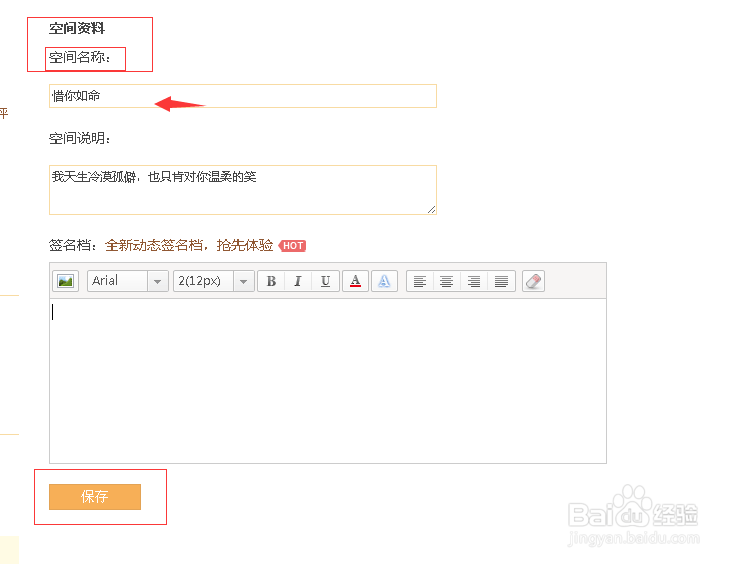Image resolution: width=741 pixels, height=564 pixels.
Task: Click the 保存 save button
Action: point(95,497)
